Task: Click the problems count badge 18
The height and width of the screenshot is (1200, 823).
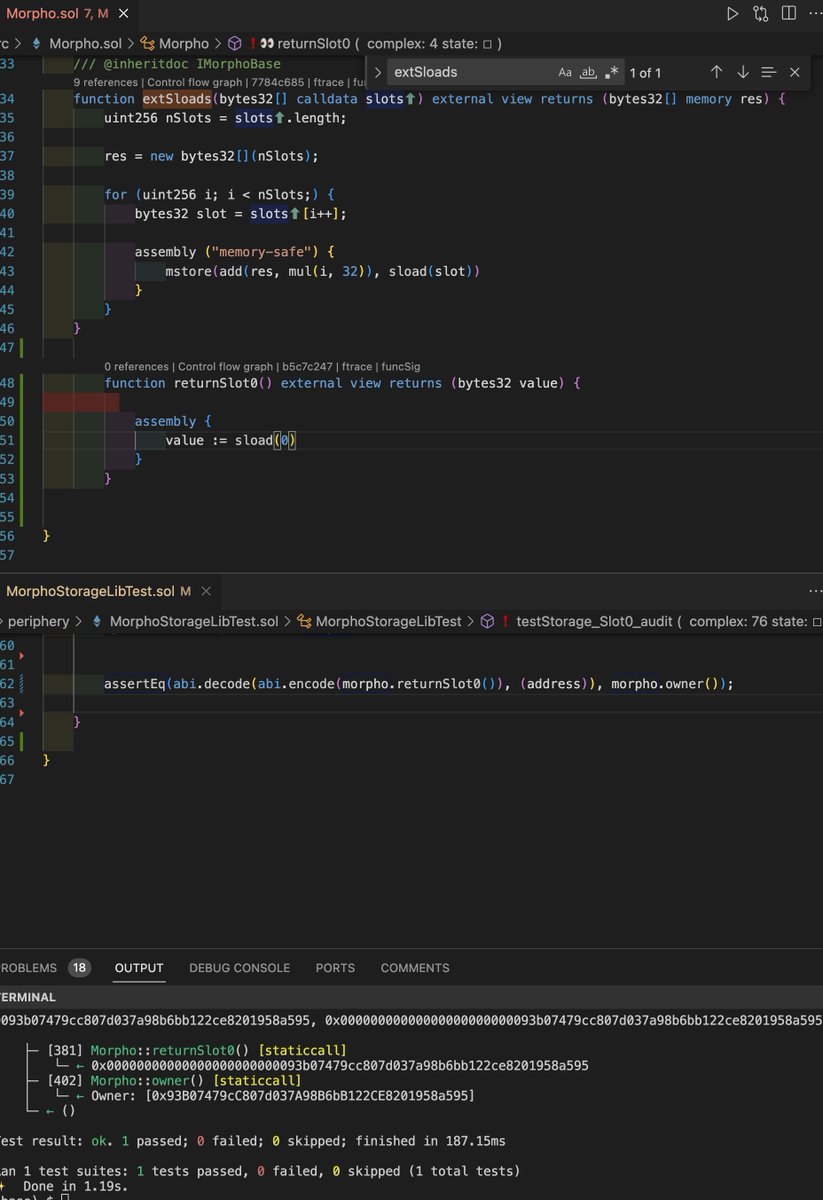Action: pos(79,968)
